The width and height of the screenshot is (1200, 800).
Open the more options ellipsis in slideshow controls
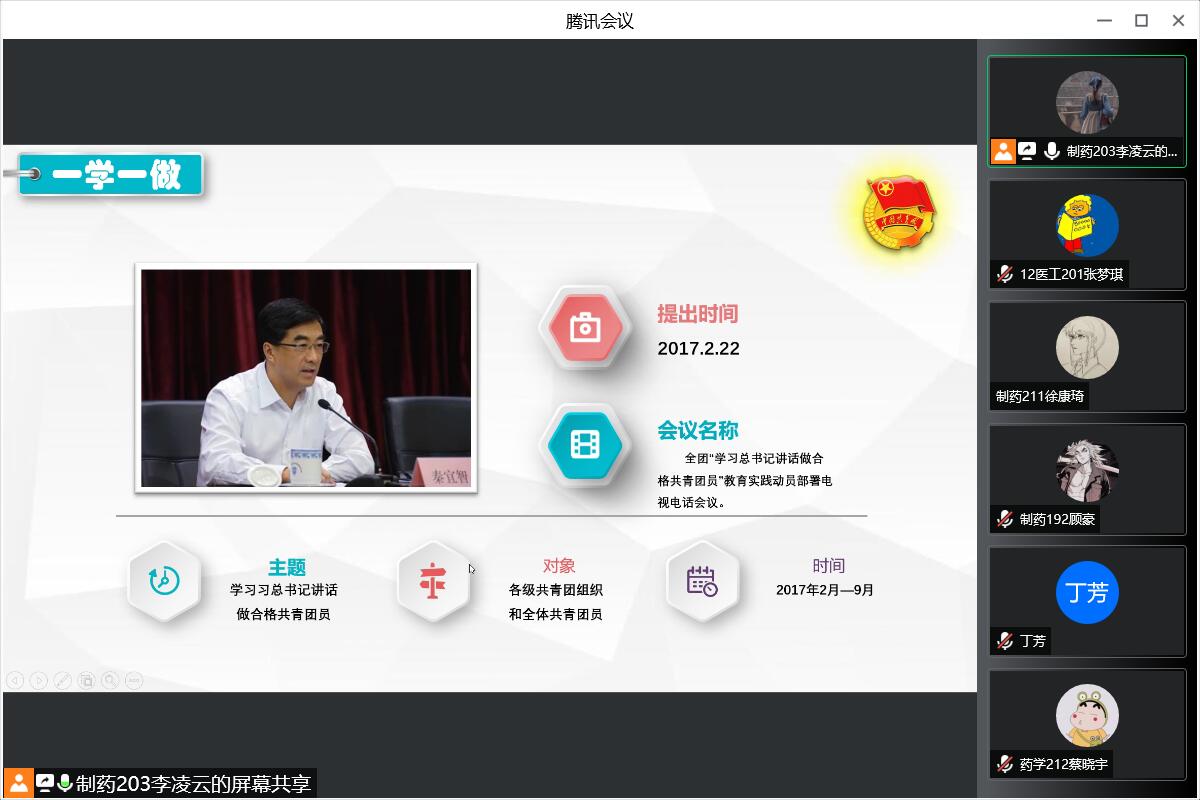coord(133,680)
